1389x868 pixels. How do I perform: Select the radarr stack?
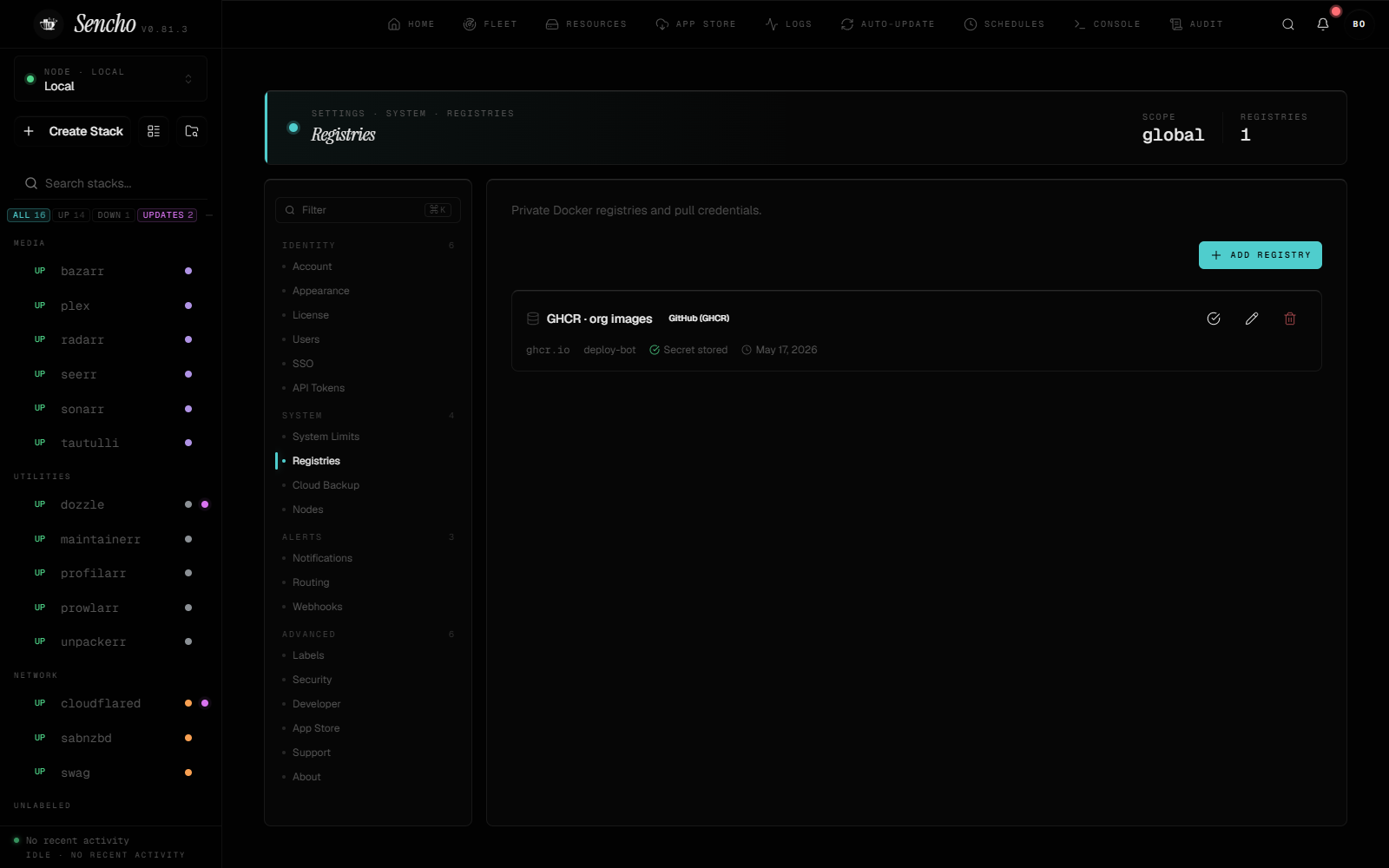[110, 340]
